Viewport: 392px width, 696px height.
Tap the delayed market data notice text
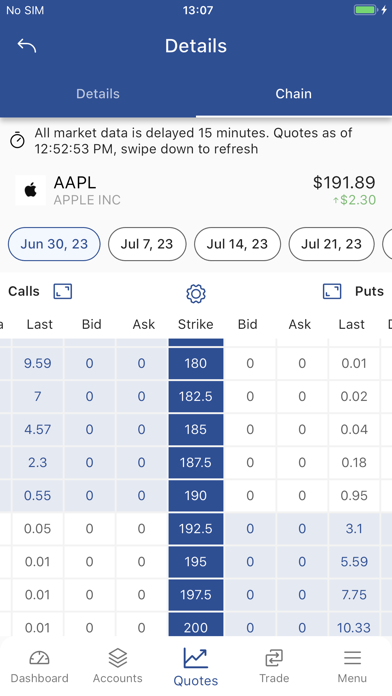point(194,141)
